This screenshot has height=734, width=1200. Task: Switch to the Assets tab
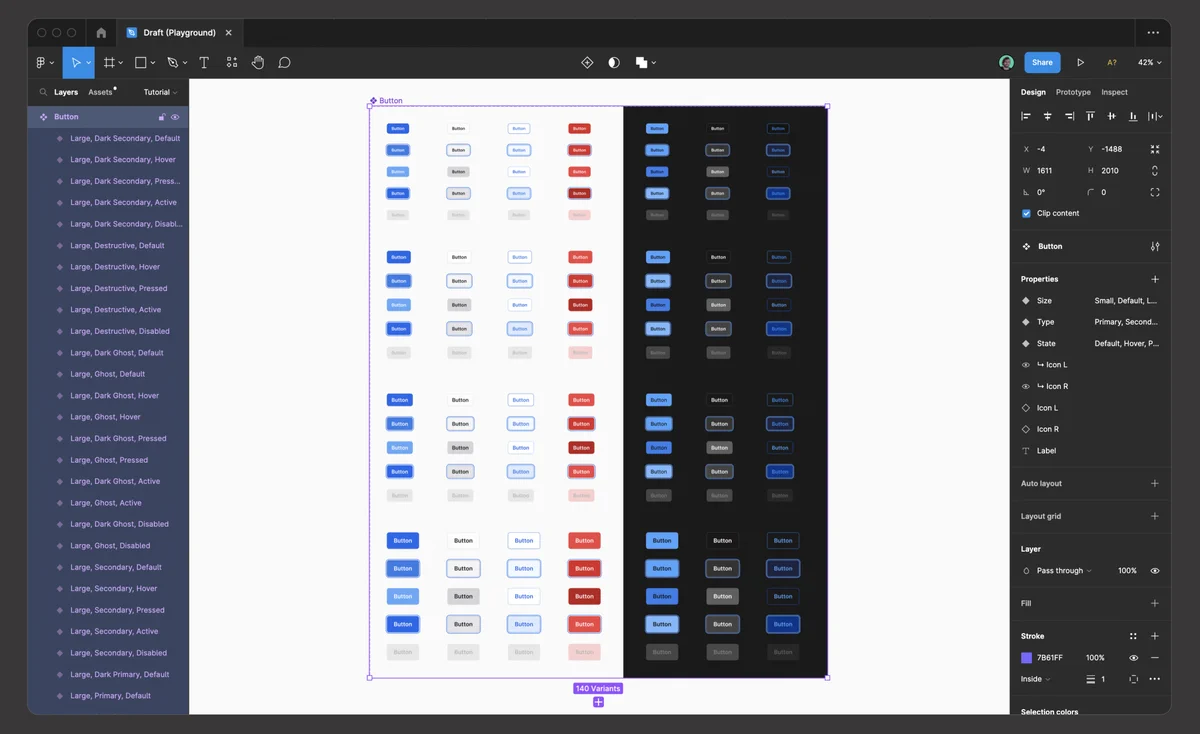point(100,92)
